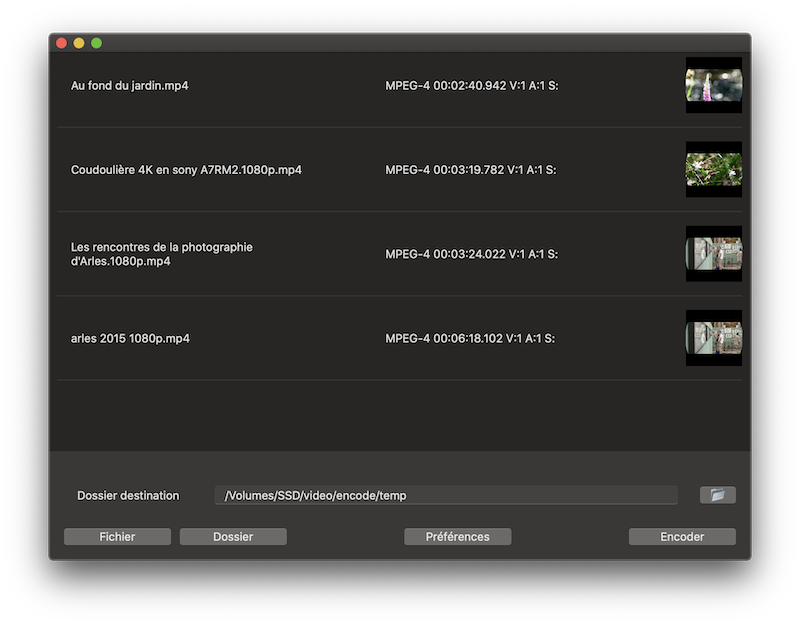Screen dimensions: 800x625
Task: Click the thumbnail for Au fond du jardin.mp4
Action: 714,85
